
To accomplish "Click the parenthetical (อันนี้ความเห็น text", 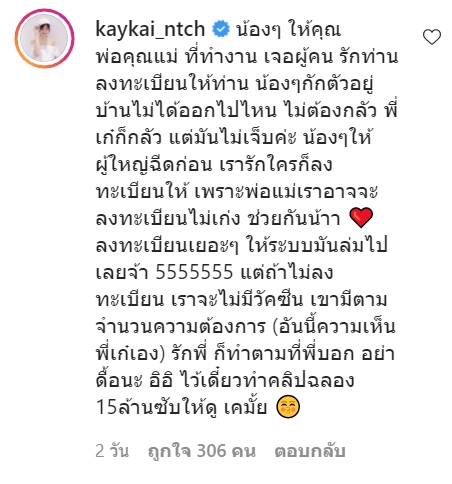I will click(334, 326).
